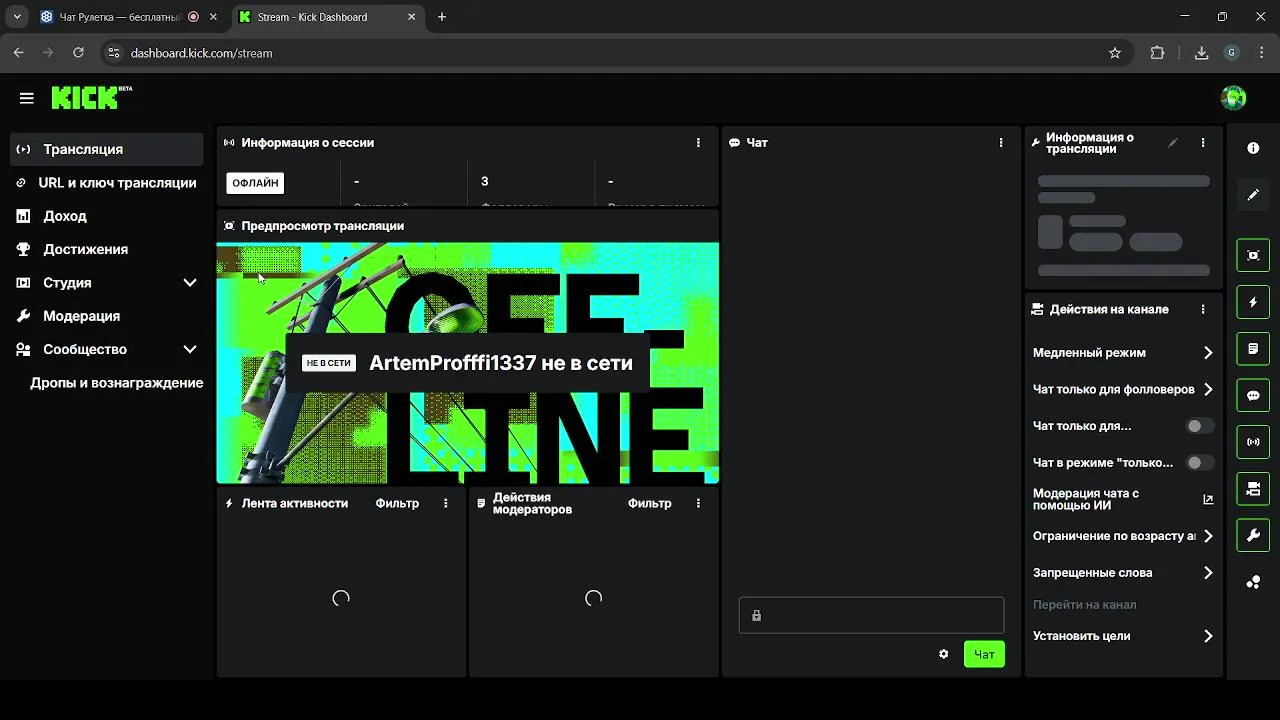Open the browser tab search dropdown
Screen dimensions: 1280x720
pyautogui.click(x=17, y=17)
